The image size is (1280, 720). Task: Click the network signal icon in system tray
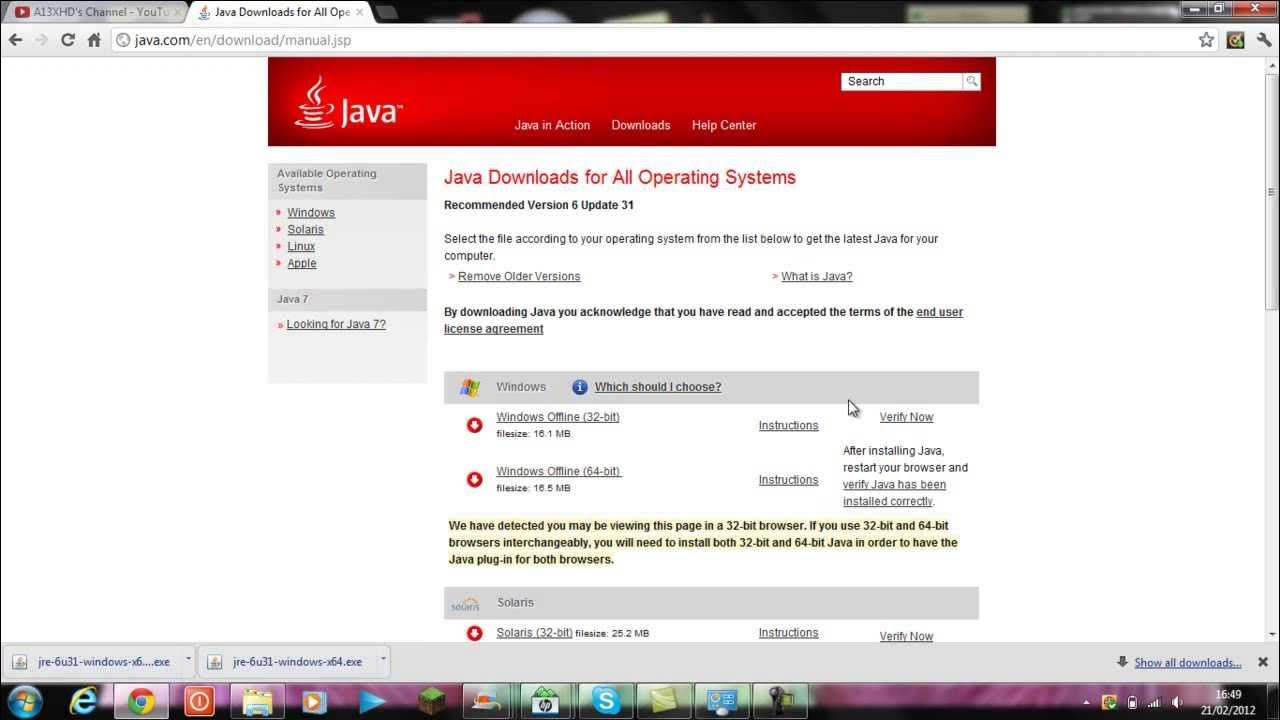(x=1154, y=702)
